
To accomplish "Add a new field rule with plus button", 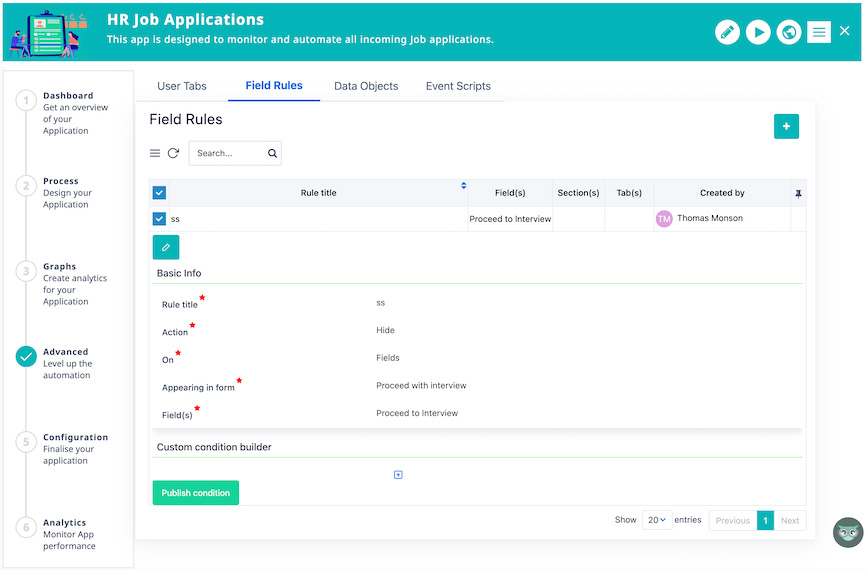I will (x=786, y=126).
